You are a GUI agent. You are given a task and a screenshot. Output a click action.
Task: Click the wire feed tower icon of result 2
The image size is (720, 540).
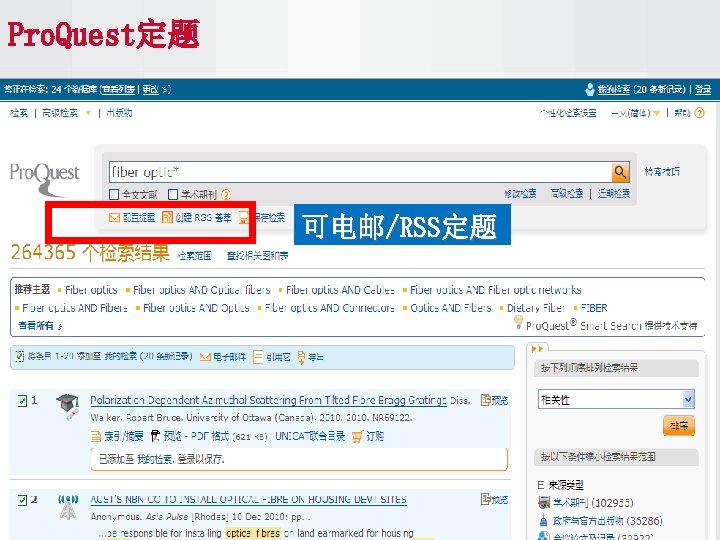pyautogui.click(x=68, y=506)
